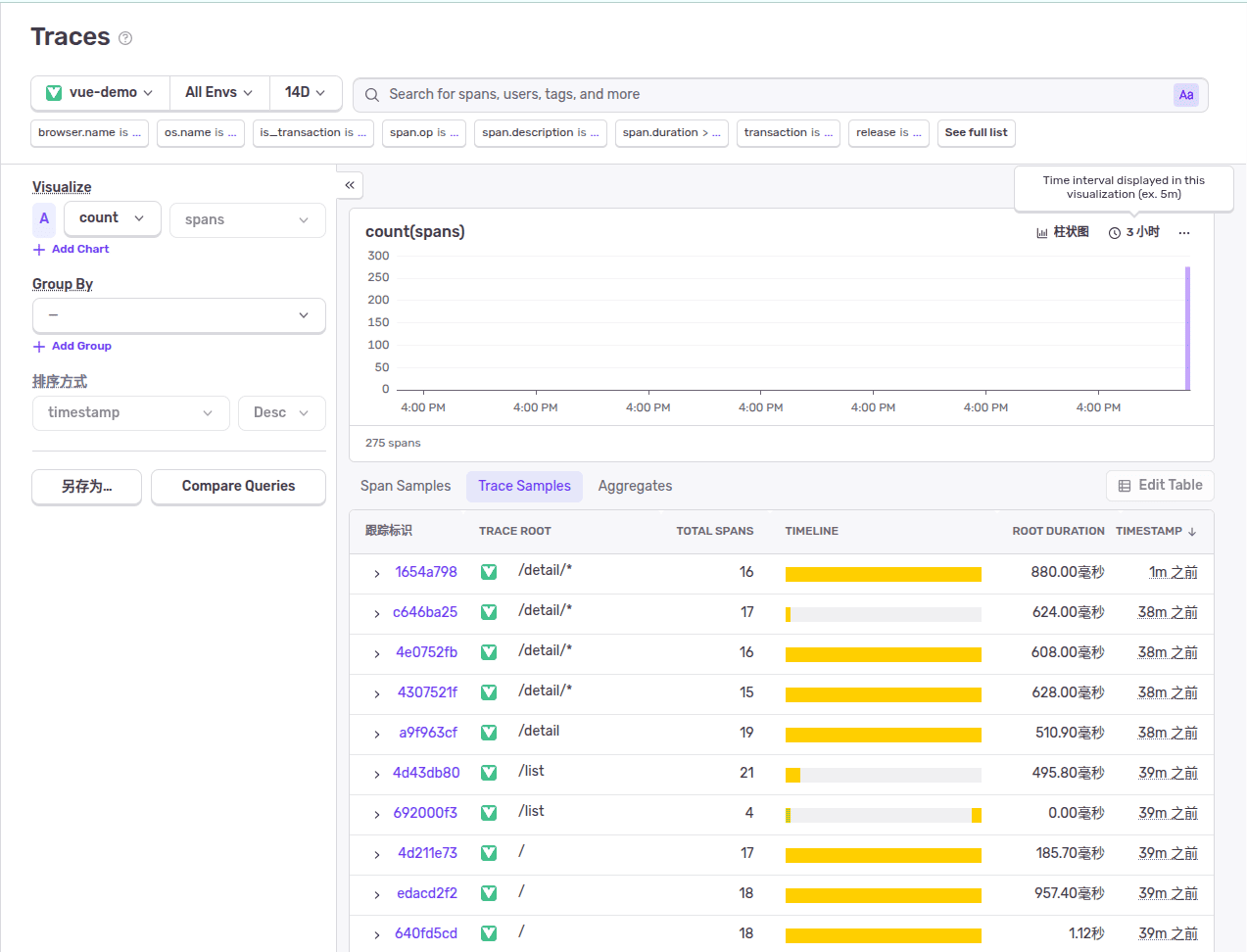Click the purple bar in count chart
Image resolution: width=1247 pixels, height=952 pixels.
(x=1187, y=328)
